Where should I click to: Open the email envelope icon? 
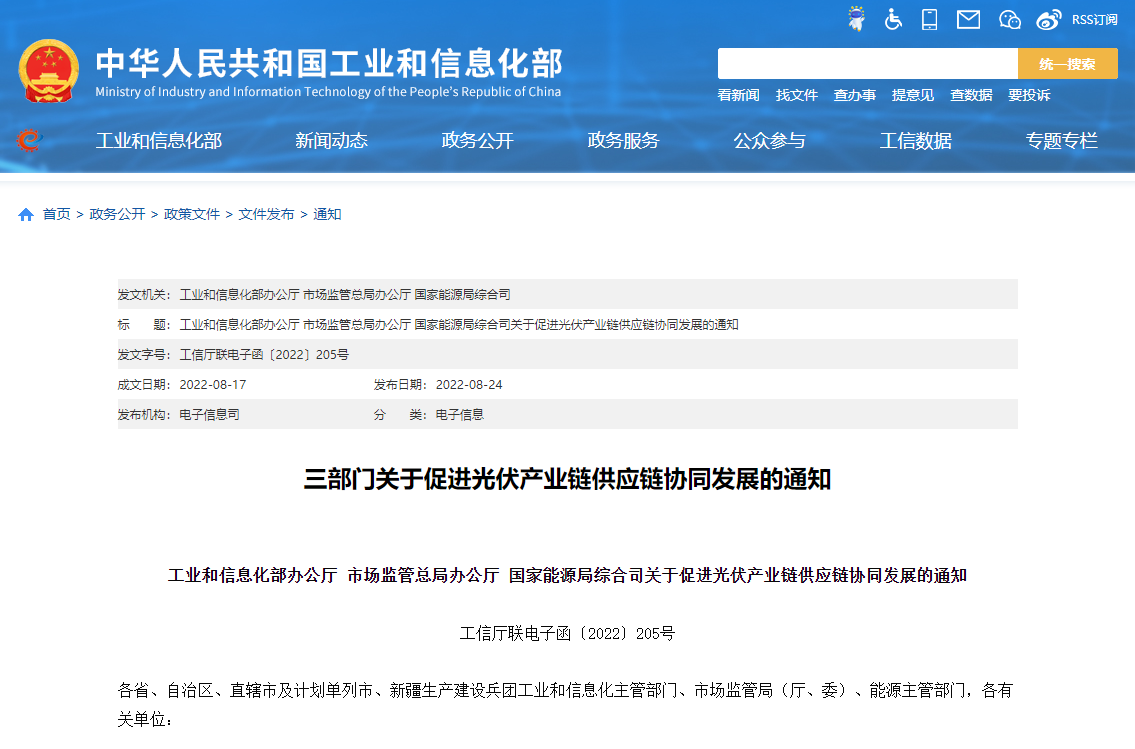(967, 18)
